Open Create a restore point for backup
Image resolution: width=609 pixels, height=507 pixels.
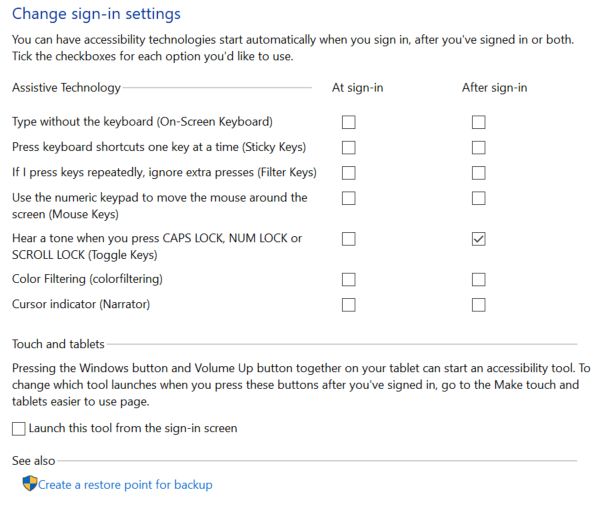(x=125, y=485)
